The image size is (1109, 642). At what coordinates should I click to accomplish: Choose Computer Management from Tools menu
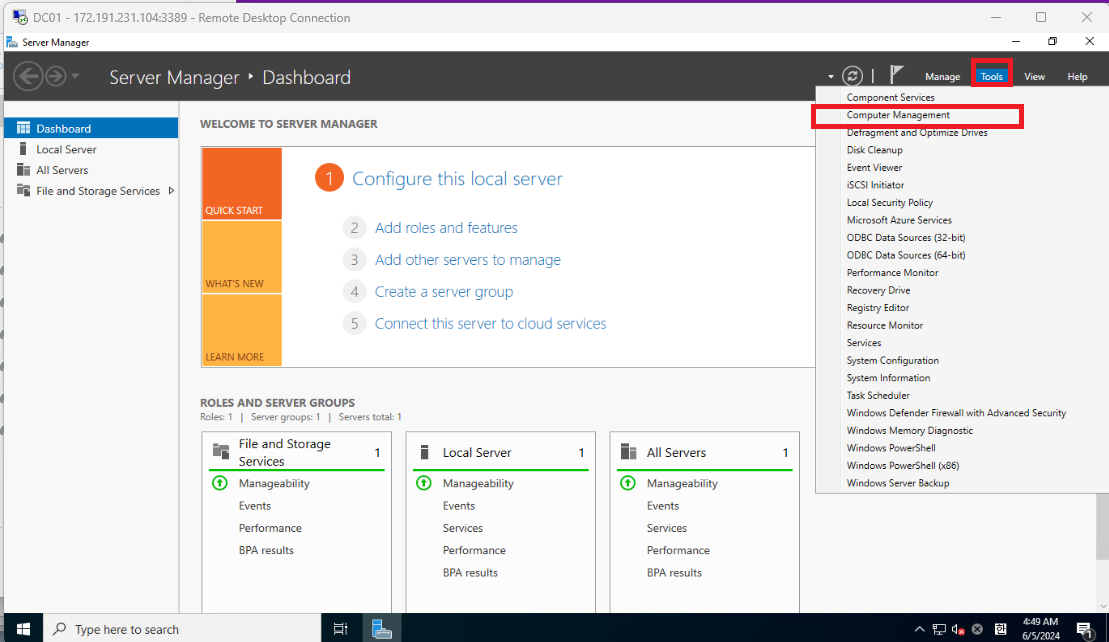(898, 115)
